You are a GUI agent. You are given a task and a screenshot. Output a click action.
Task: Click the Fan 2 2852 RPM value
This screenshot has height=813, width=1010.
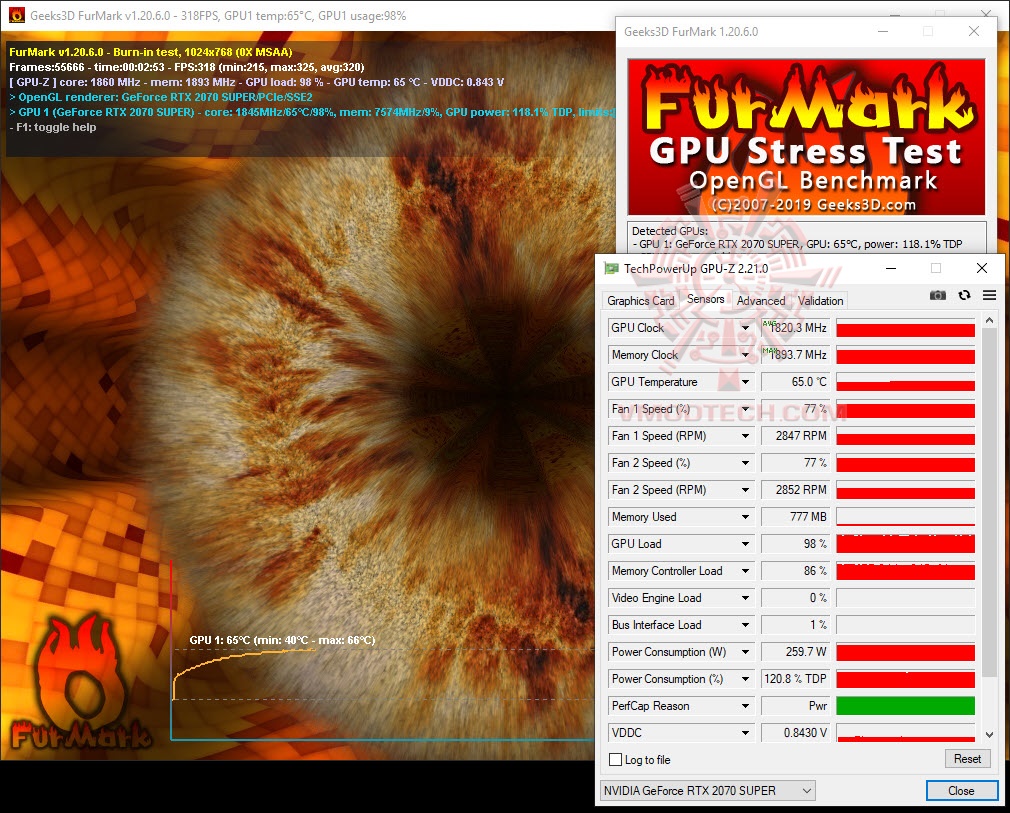click(x=796, y=490)
